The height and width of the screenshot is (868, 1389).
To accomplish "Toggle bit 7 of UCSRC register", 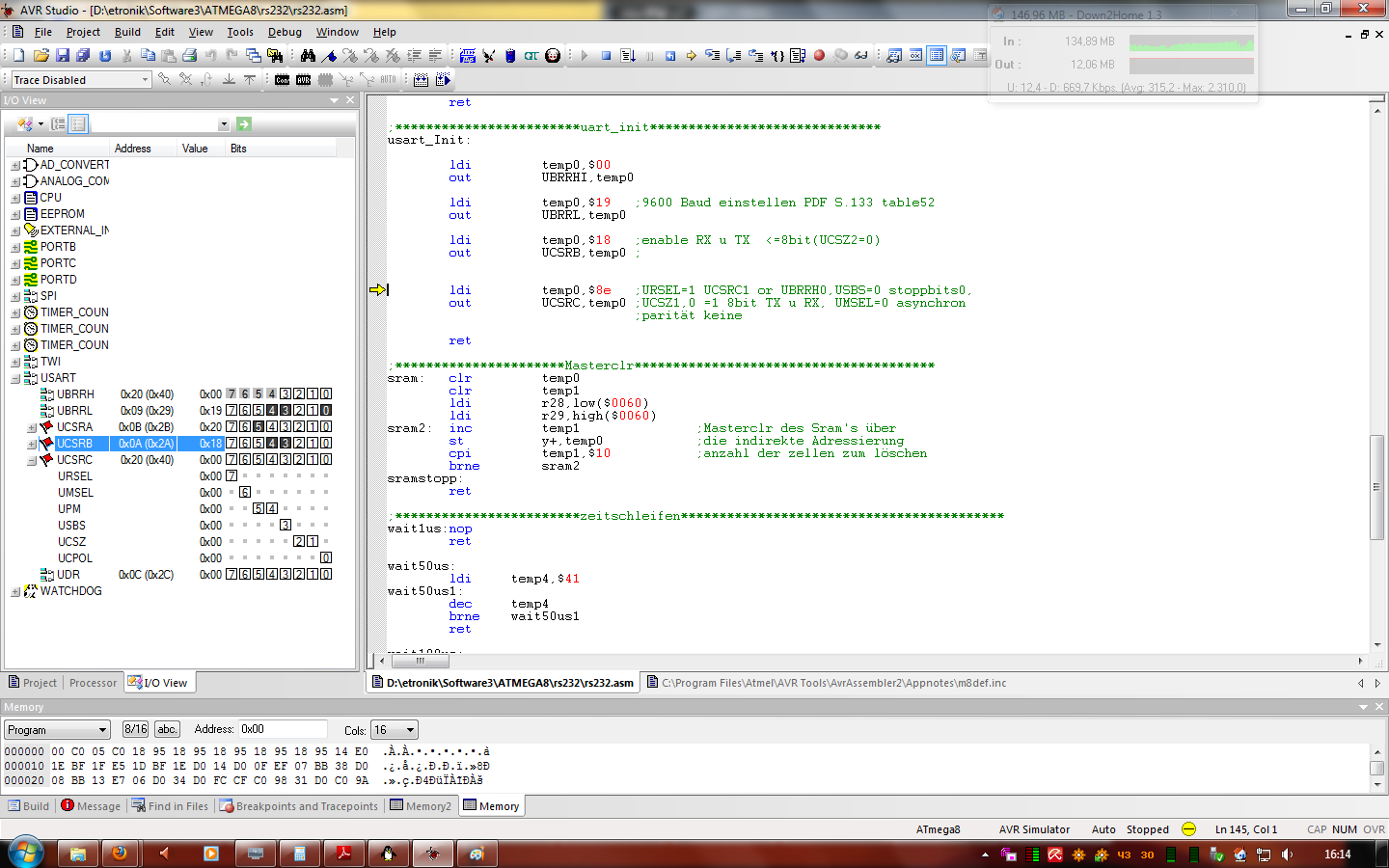I will pos(231,460).
